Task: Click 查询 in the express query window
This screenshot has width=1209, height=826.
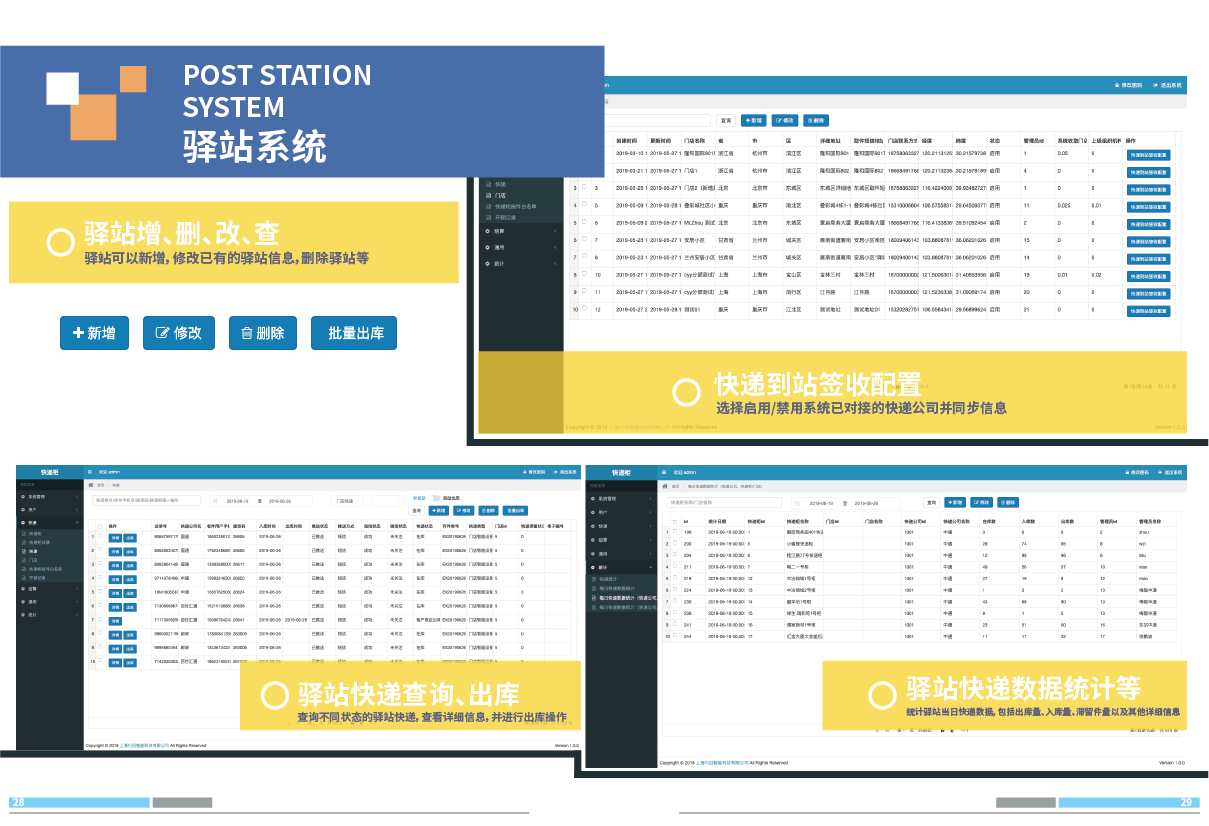Action: 417,510
